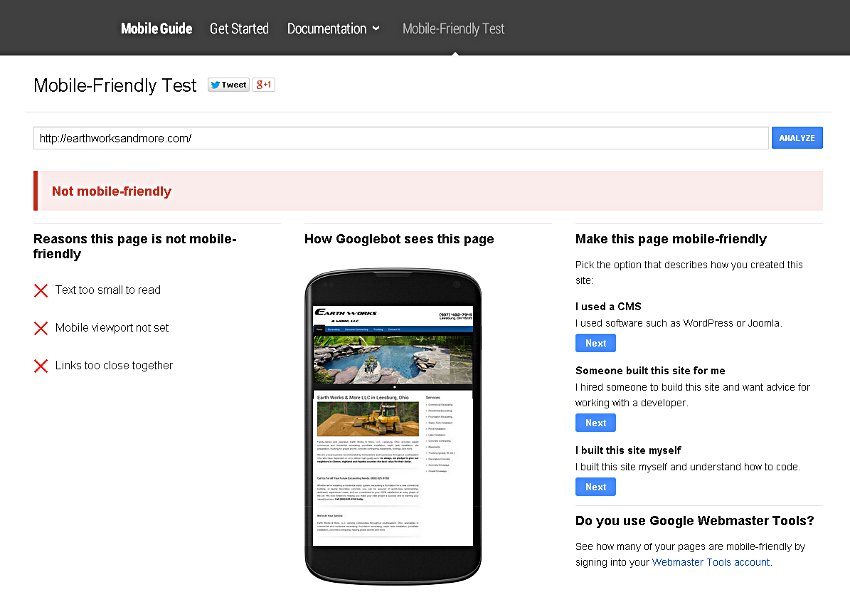Open the Webmaster Tools account link
This screenshot has height=600, width=850.
coord(710,563)
